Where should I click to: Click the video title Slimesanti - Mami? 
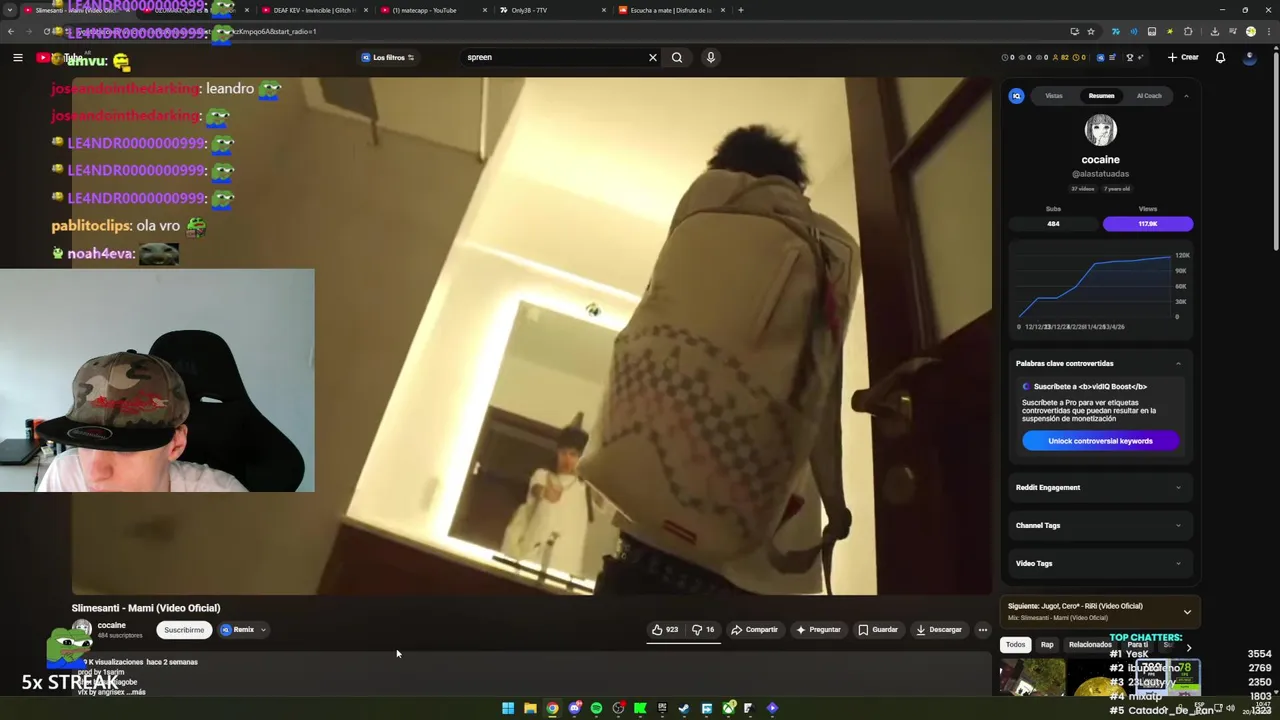[146, 608]
